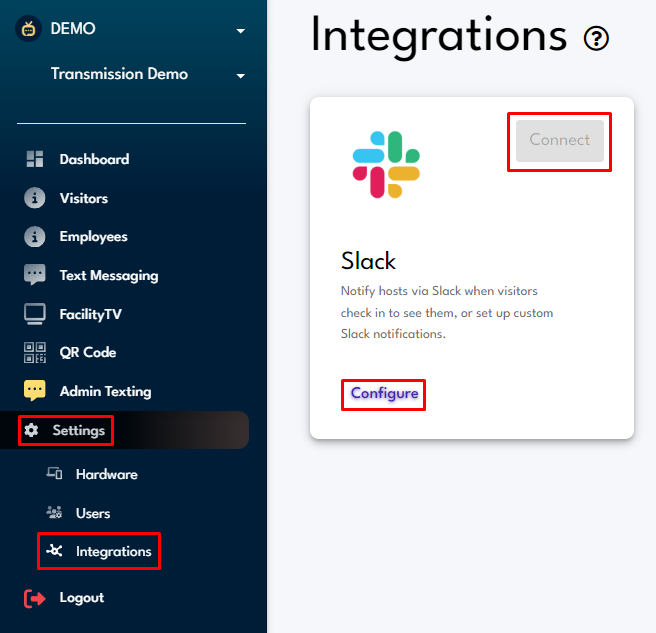Select the Settings menu label
This screenshot has height=633, width=656.
[x=79, y=431]
